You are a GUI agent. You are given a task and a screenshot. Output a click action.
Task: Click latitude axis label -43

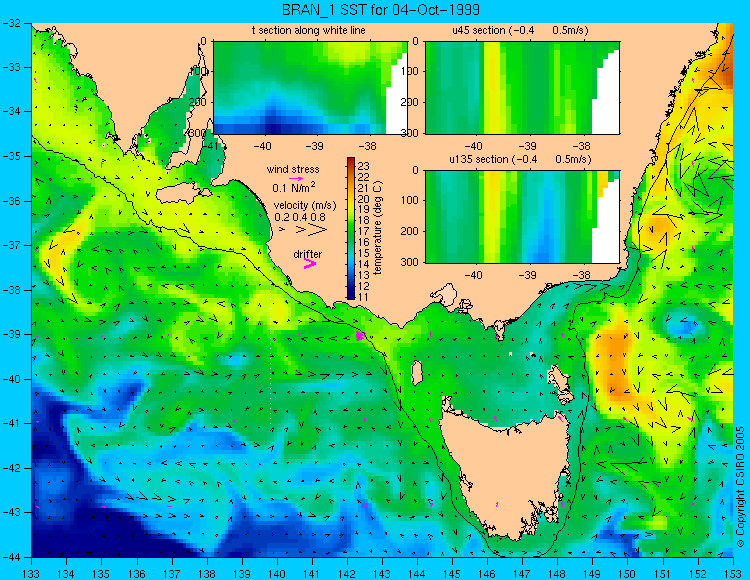click(x=11, y=513)
